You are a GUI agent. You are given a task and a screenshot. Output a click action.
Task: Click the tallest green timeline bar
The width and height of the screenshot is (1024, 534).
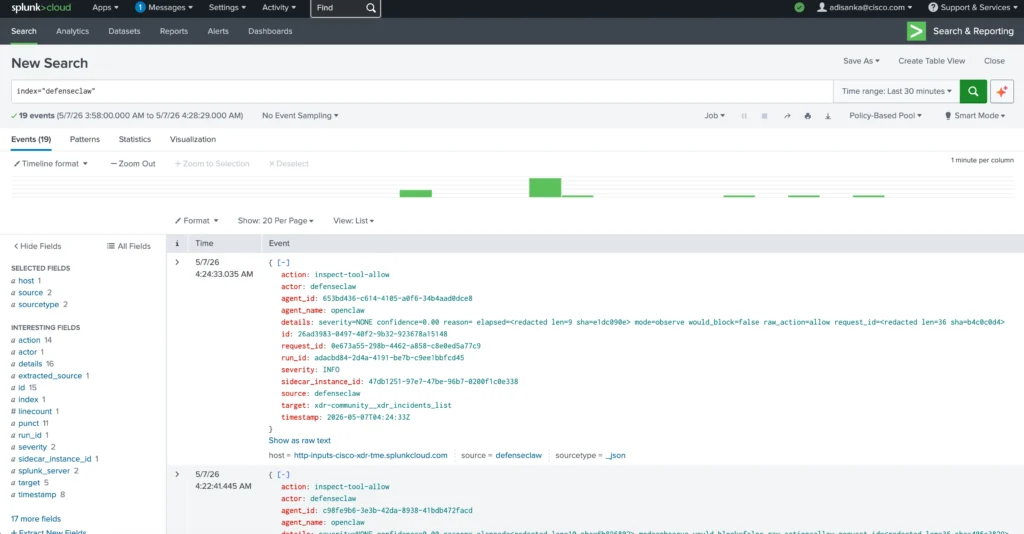click(x=545, y=187)
